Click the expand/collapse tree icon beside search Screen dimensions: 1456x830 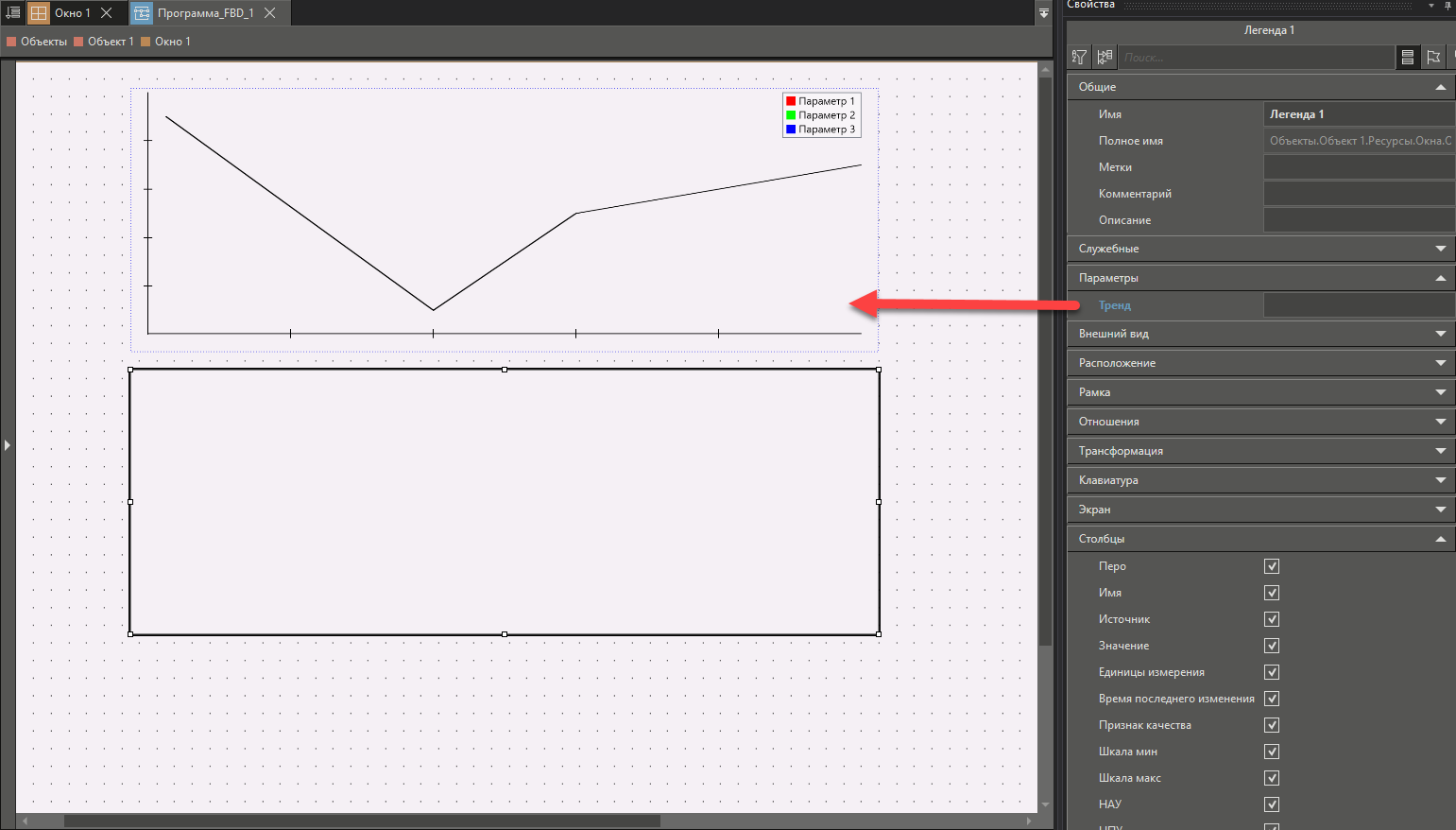(x=1105, y=58)
